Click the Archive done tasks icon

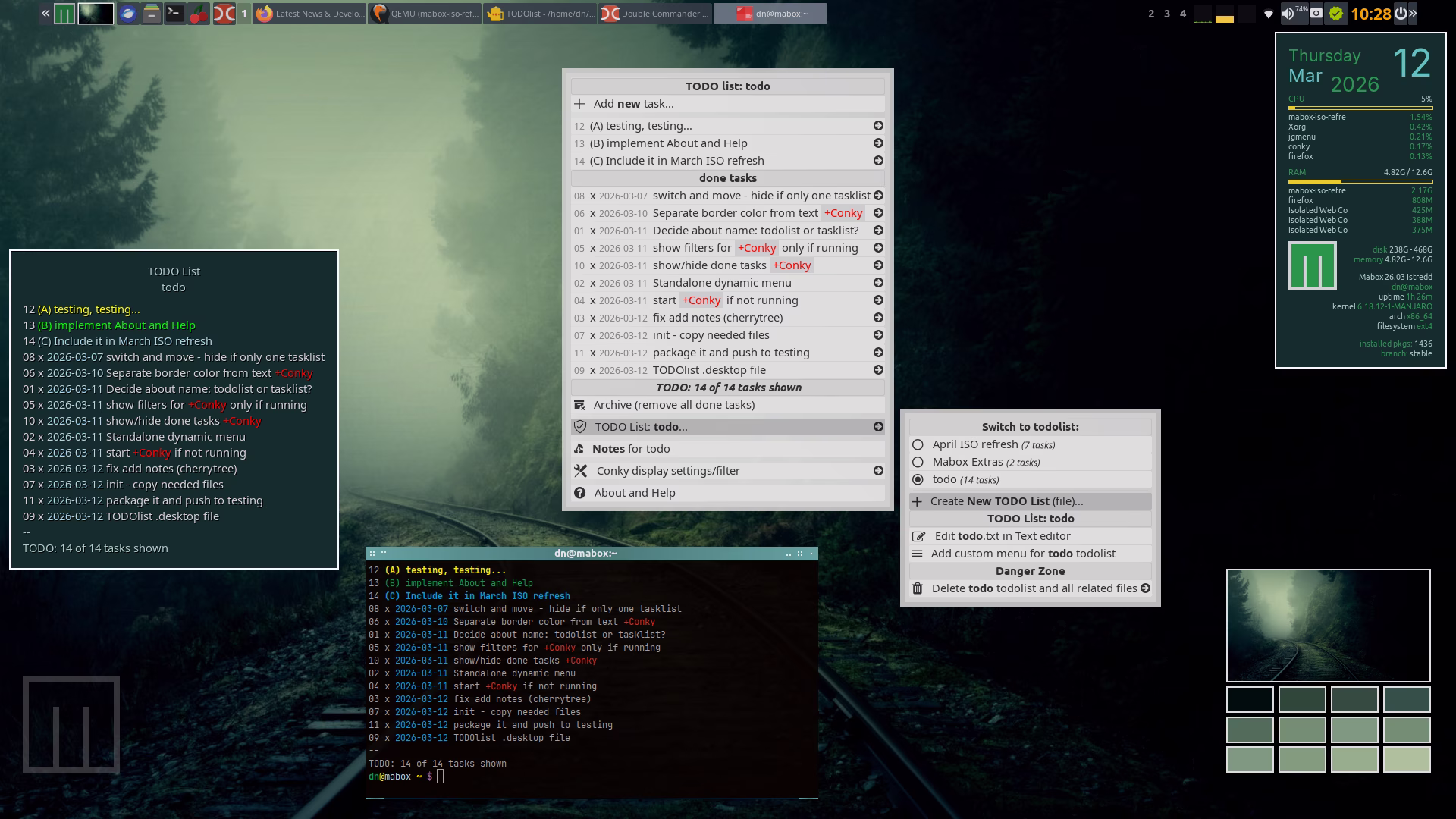[580, 405]
